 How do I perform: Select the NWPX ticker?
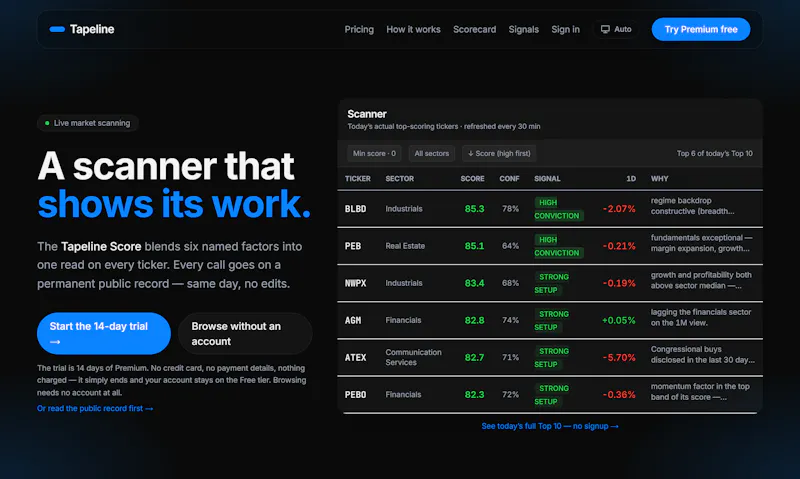coord(356,283)
